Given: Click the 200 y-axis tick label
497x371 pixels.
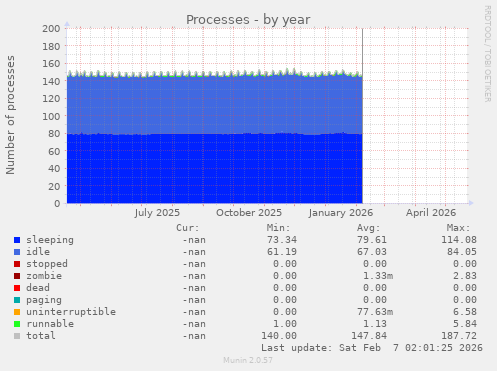Looking at the screenshot, I should pyautogui.click(x=51, y=29).
